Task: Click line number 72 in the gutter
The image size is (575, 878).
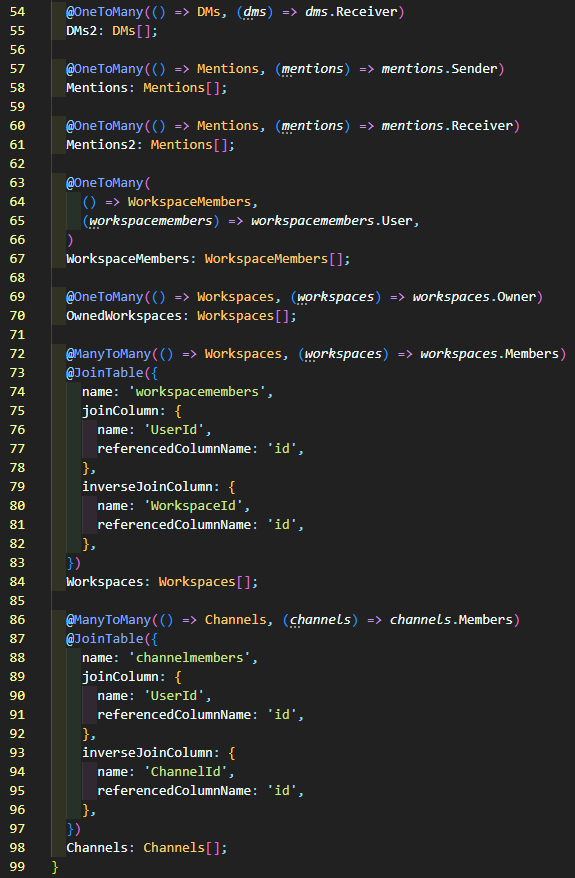Action: pyautogui.click(x=17, y=354)
